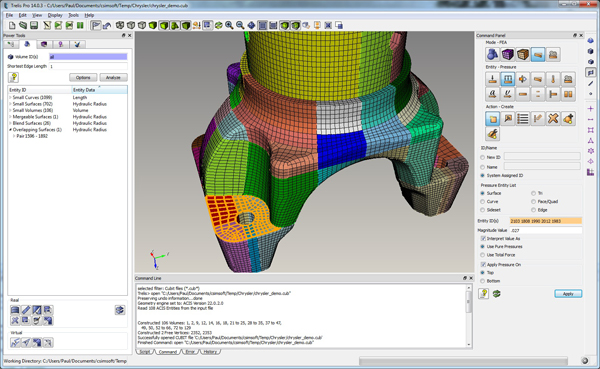Select the Curve radio button
Screen dimensions: 600x369
(483, 202)
